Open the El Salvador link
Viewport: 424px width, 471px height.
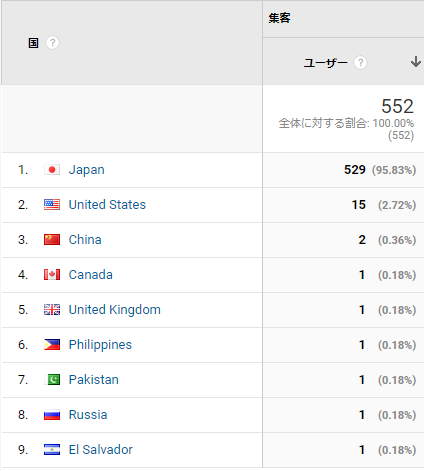[101, 450]
